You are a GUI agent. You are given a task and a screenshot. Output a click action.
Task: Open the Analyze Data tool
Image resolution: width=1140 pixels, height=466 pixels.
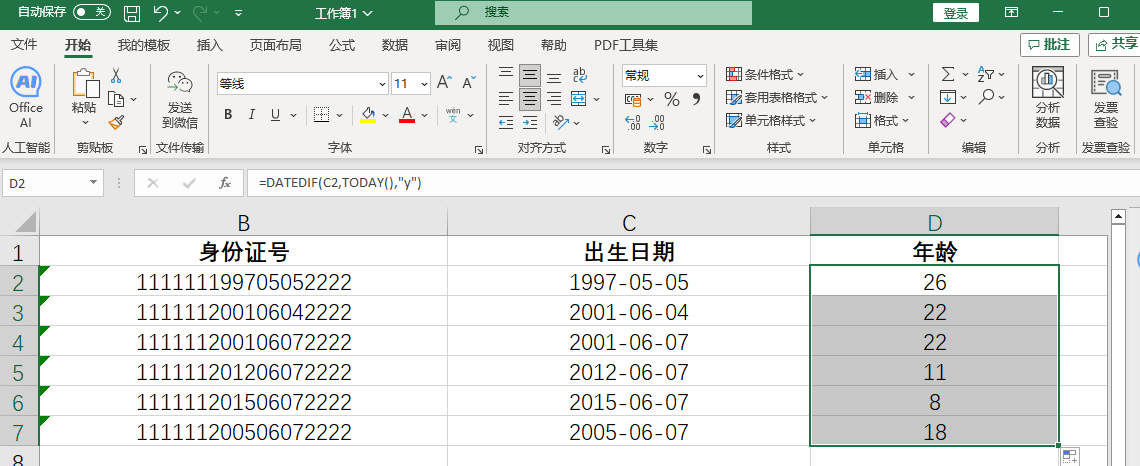click(1048, 99)
